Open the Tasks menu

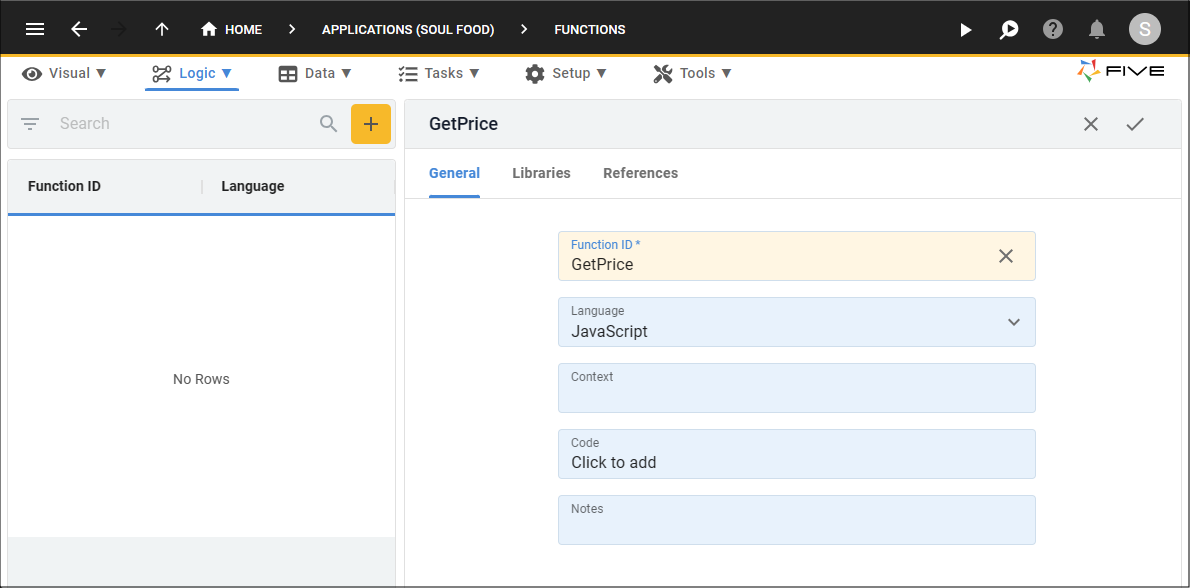439,74
